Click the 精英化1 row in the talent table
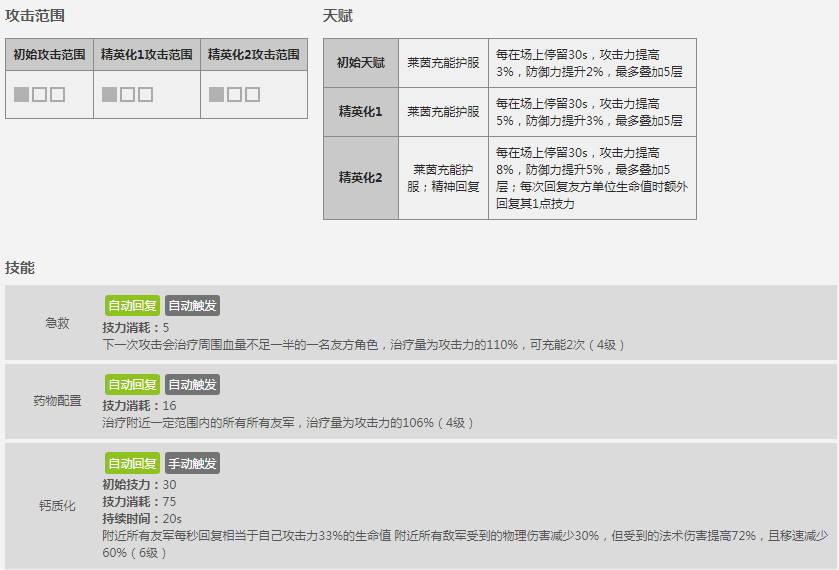839x570 pixels. pos(360,112)
